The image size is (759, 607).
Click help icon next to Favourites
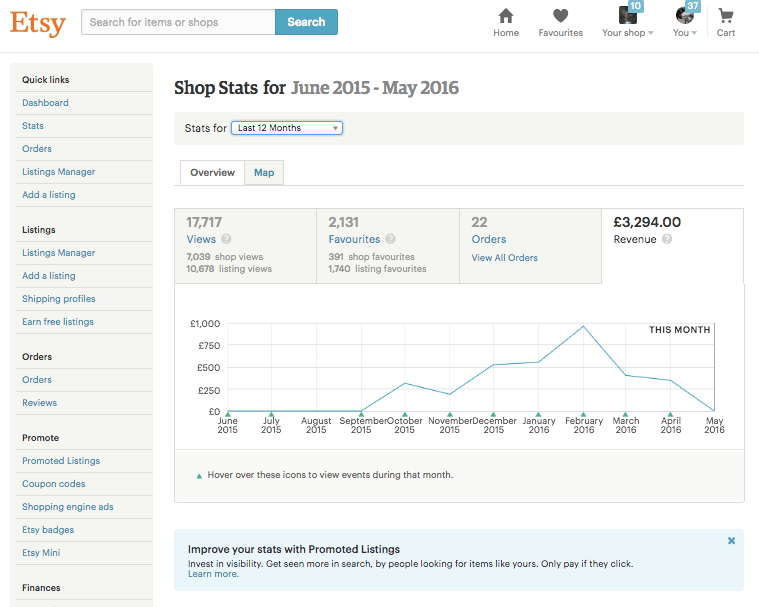[x=391, y=239]
